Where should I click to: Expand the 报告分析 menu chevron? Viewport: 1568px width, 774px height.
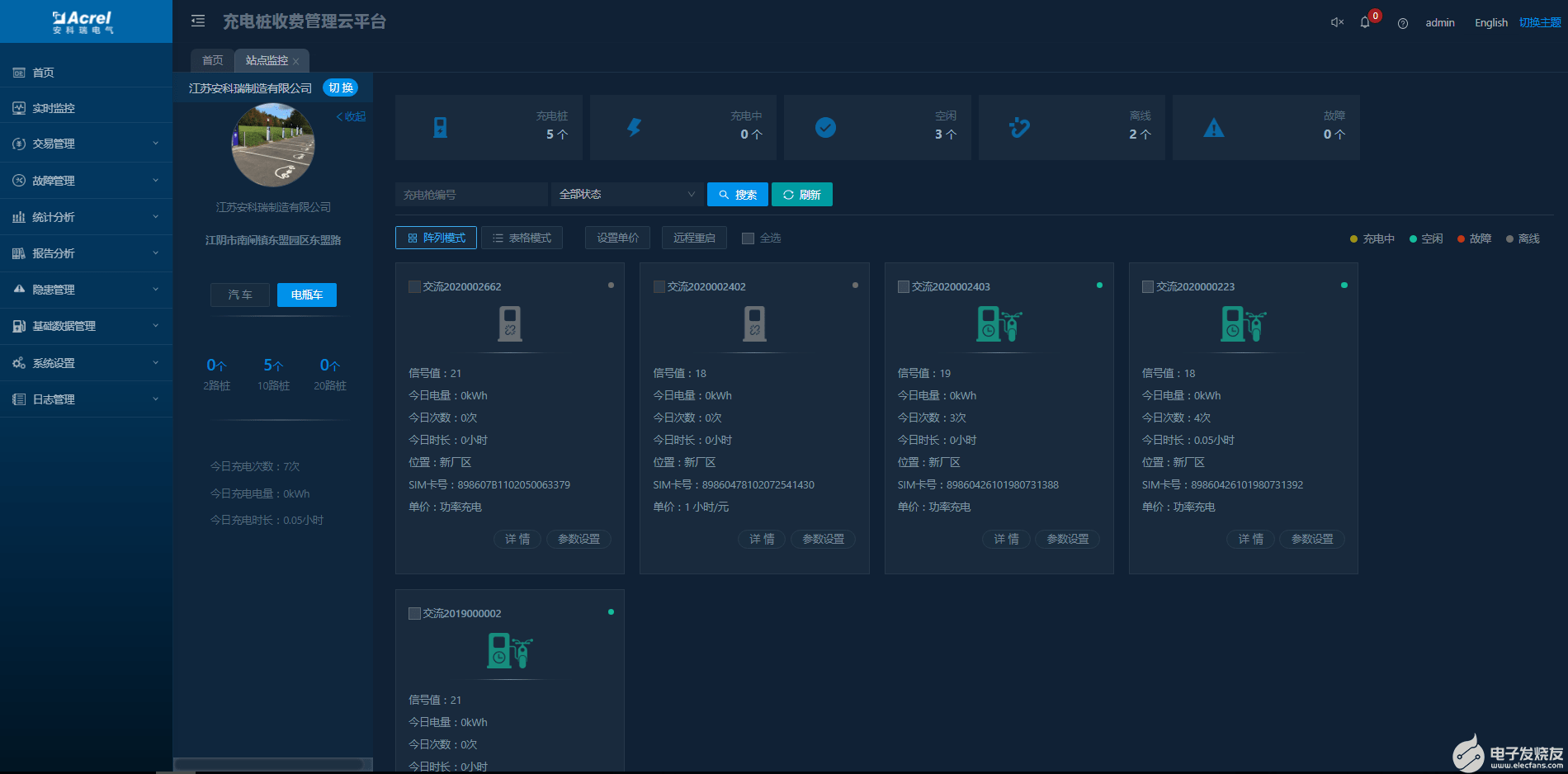pos(155,253)
